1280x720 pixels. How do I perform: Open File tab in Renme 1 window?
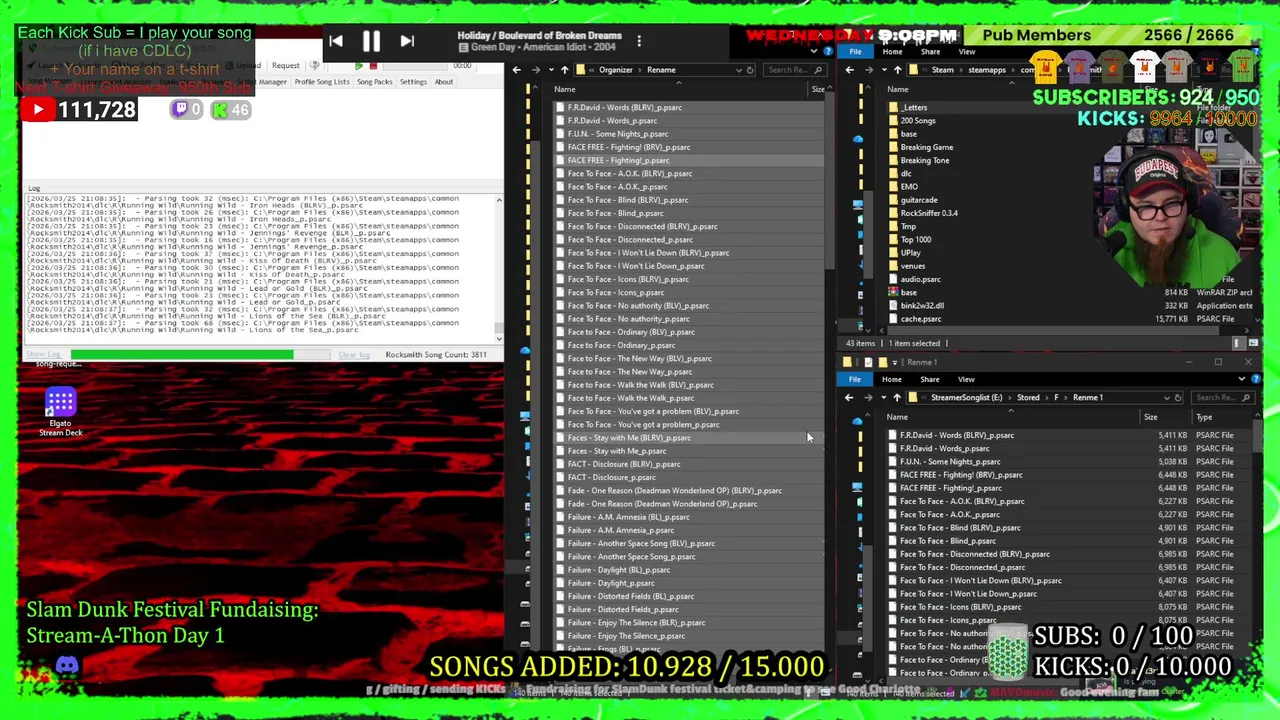point(855,379)
